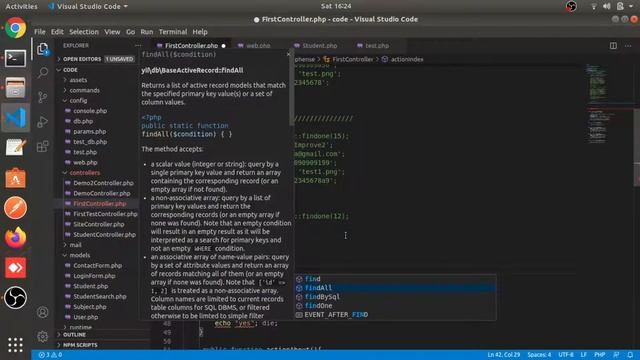This screenshot has width=640, height=360.
Task: Collapse the config folder
Action: (x=78, y=100)
